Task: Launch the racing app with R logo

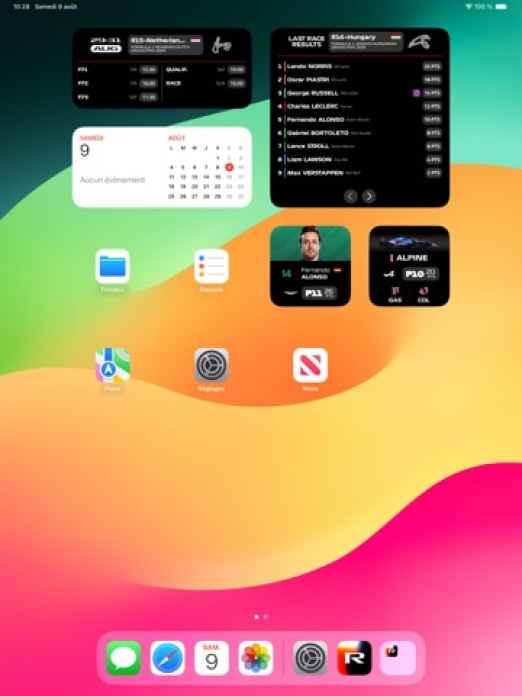Action: point(355,658)
